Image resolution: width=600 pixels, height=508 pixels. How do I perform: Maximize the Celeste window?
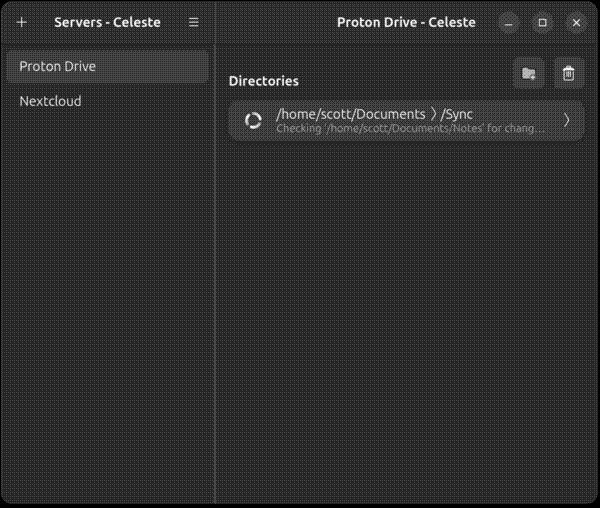(542, 23)
